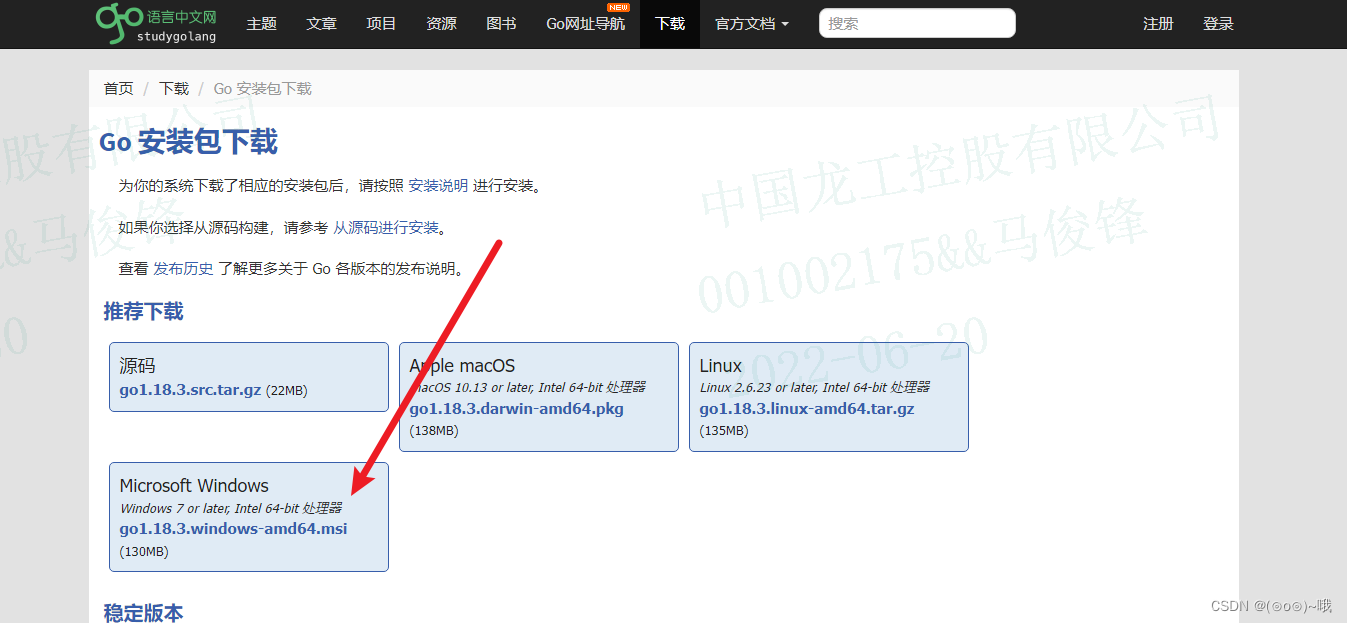Go to 首页 via breadcrumb
The image size is (1347, 623).
(x=117, y=88)
